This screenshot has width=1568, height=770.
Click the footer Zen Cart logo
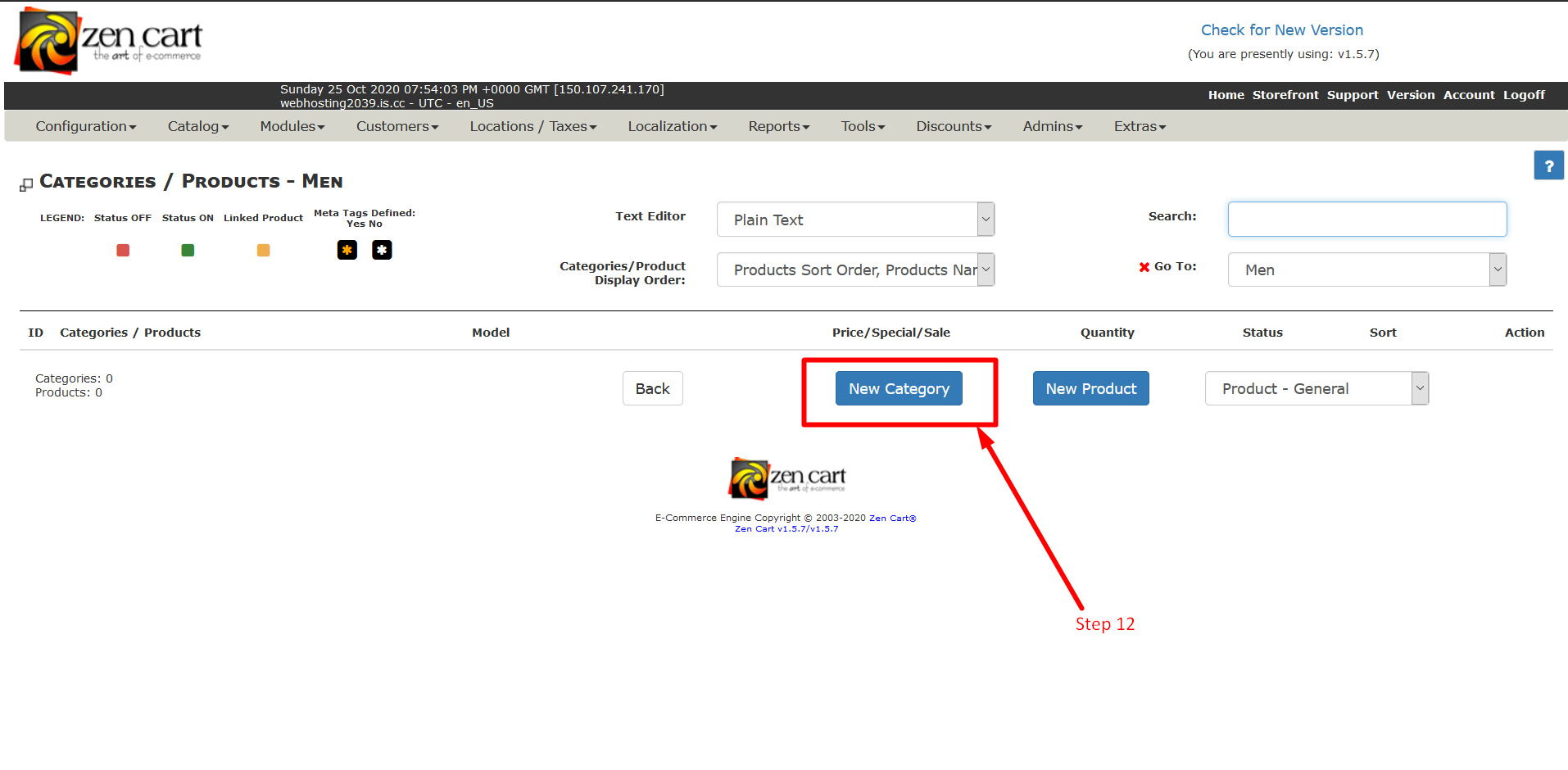787,478
